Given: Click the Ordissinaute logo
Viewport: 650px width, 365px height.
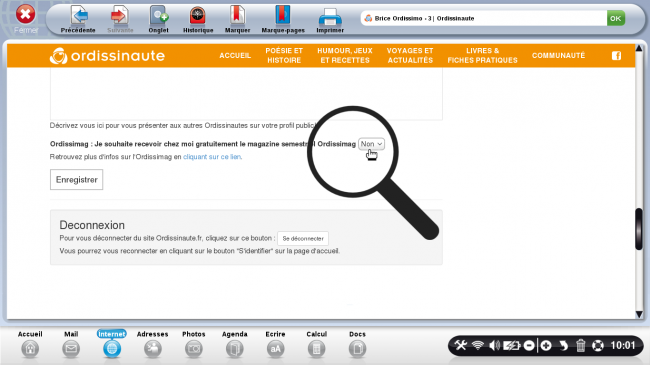Looking at the screenshot, I should click(x=107, y=56).
